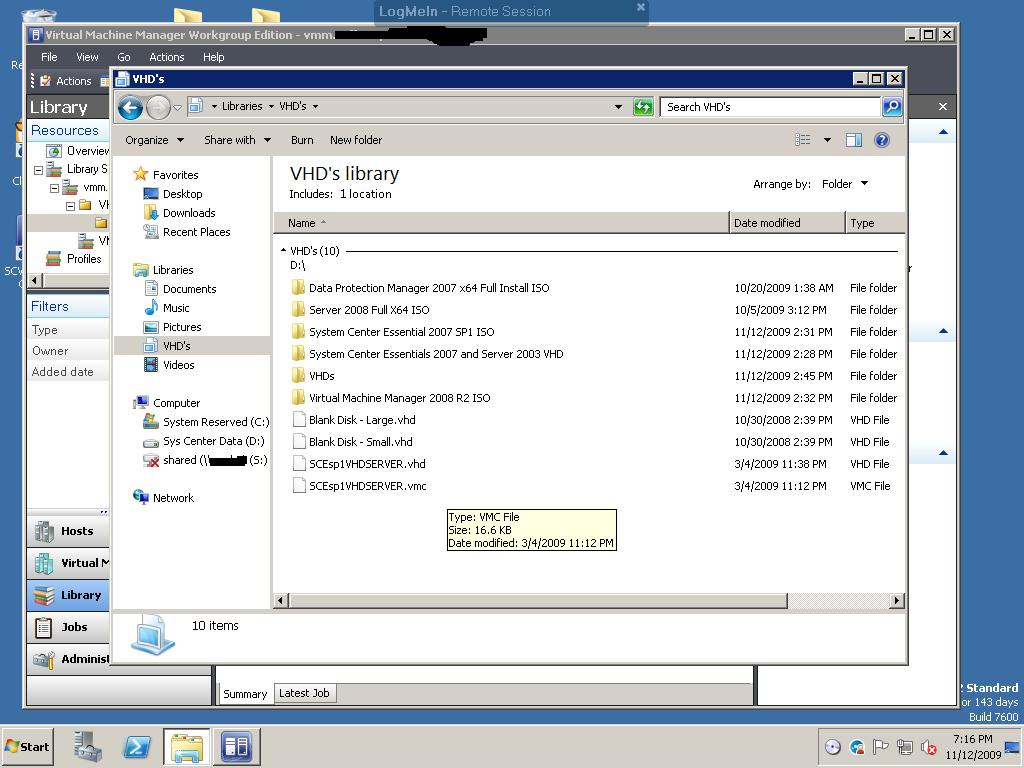Click the Help question-mark icon in Explorer toolbar
This screenshot has width=1024, height=768.
881,140
